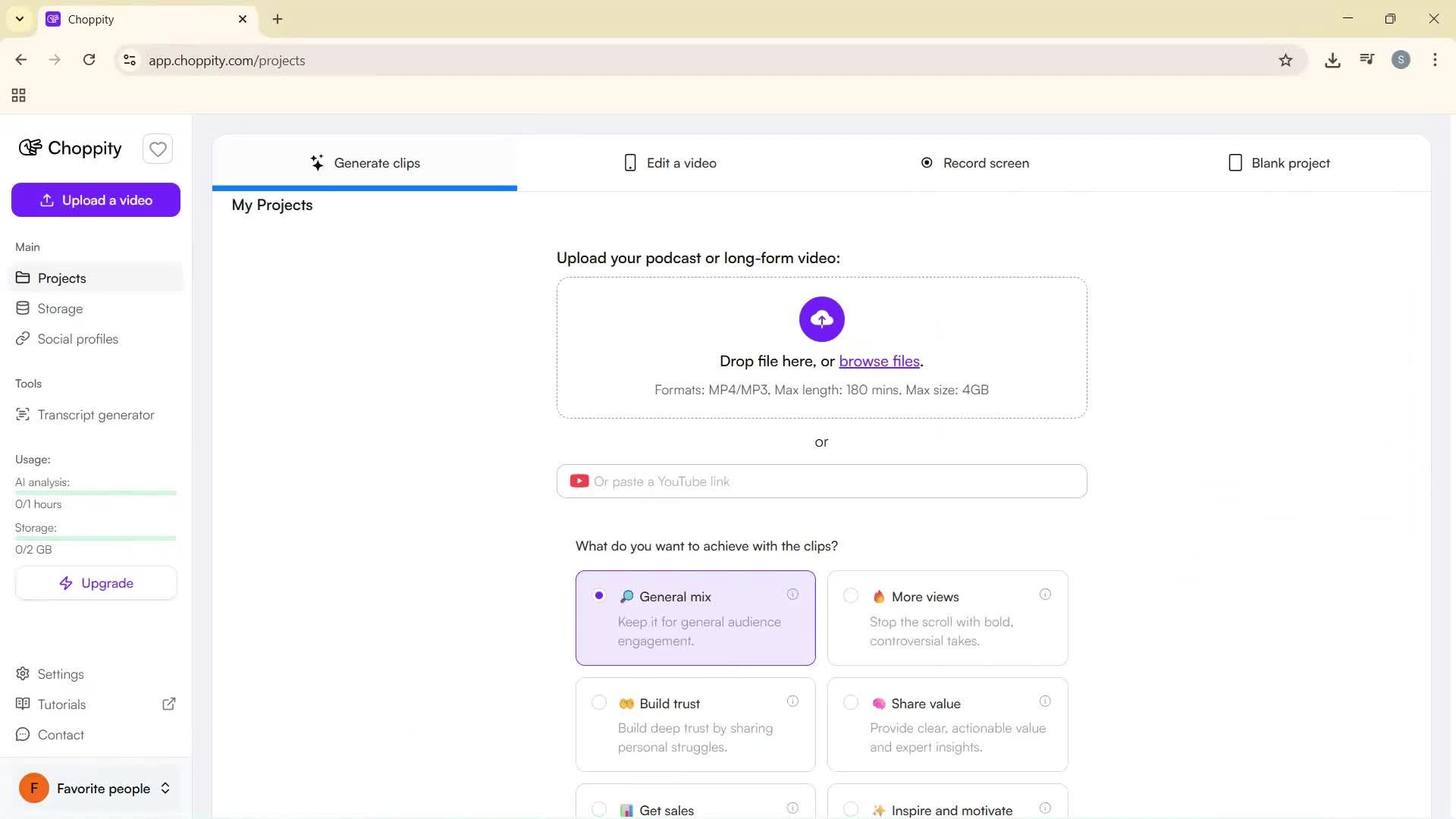The image size is (1456, 819).
Task: Expand the Favorite people account switcher
Action: [165, 788]
